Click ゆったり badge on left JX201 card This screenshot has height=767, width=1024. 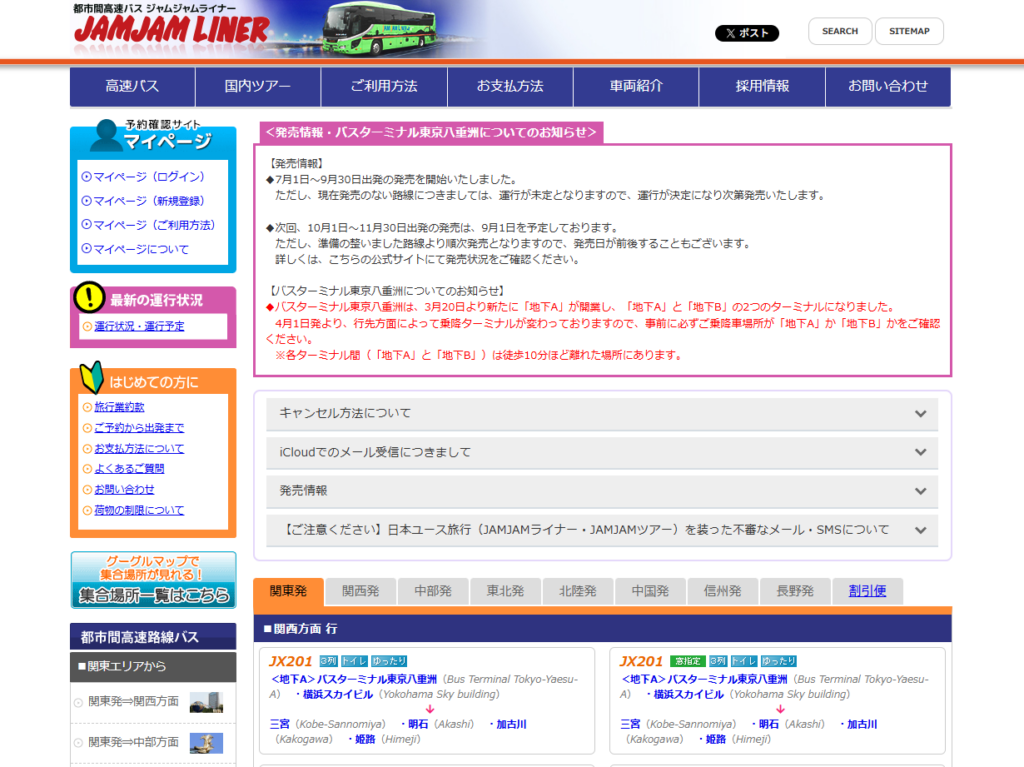pos(389,662)
